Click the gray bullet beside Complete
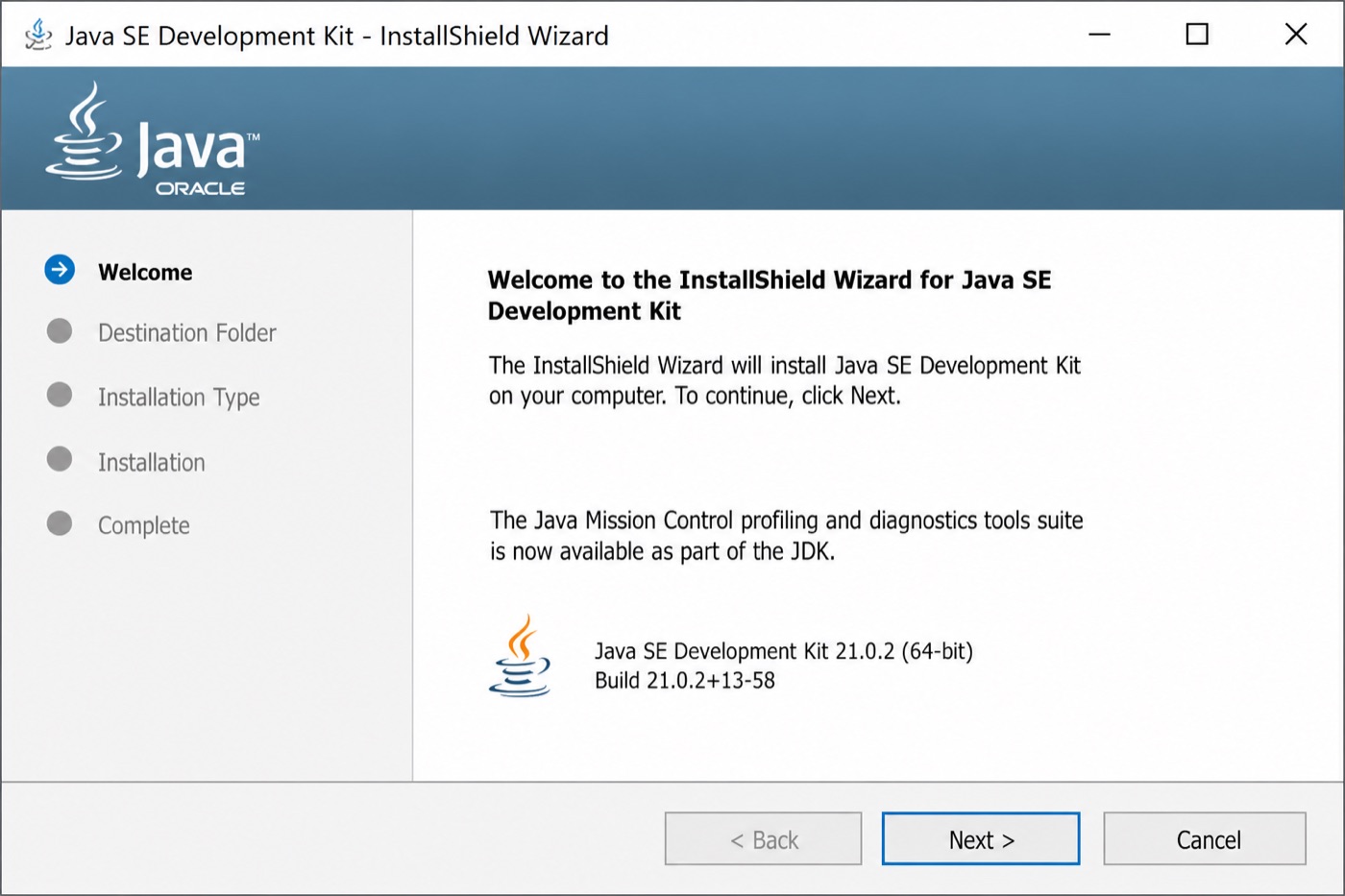1345x896 pixels. click(x=60, y=523)
